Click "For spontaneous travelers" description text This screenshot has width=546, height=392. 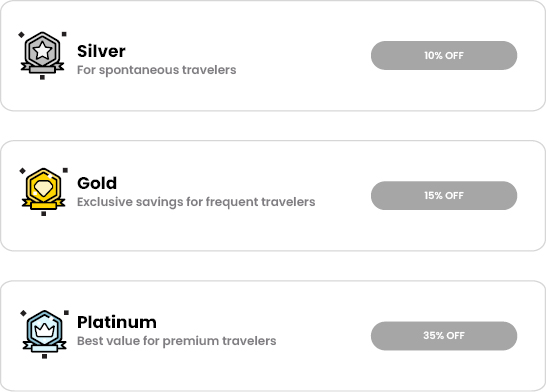coord(156,70)
